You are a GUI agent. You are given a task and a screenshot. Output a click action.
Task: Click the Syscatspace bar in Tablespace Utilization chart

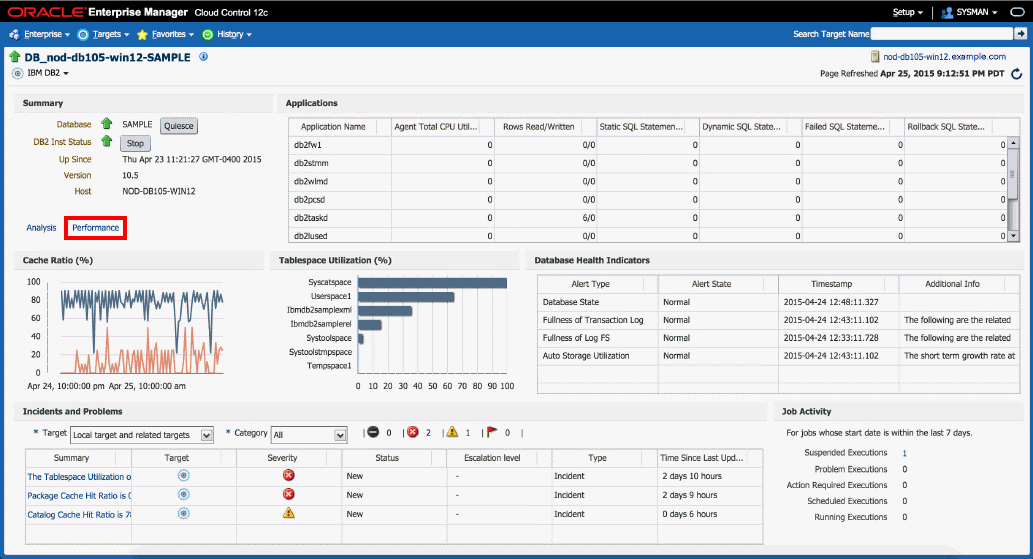432,282
